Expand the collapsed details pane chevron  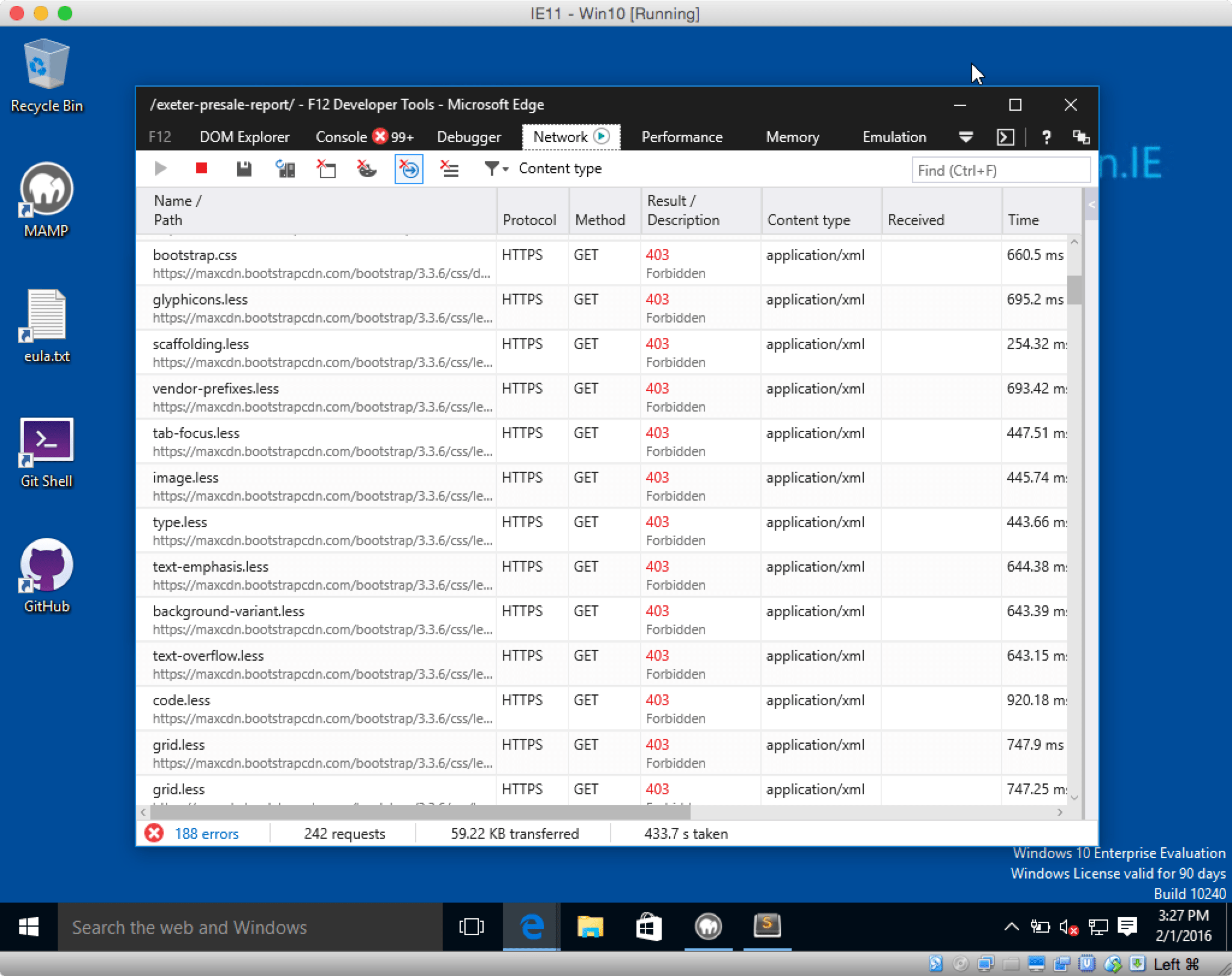click(1091, 205)
